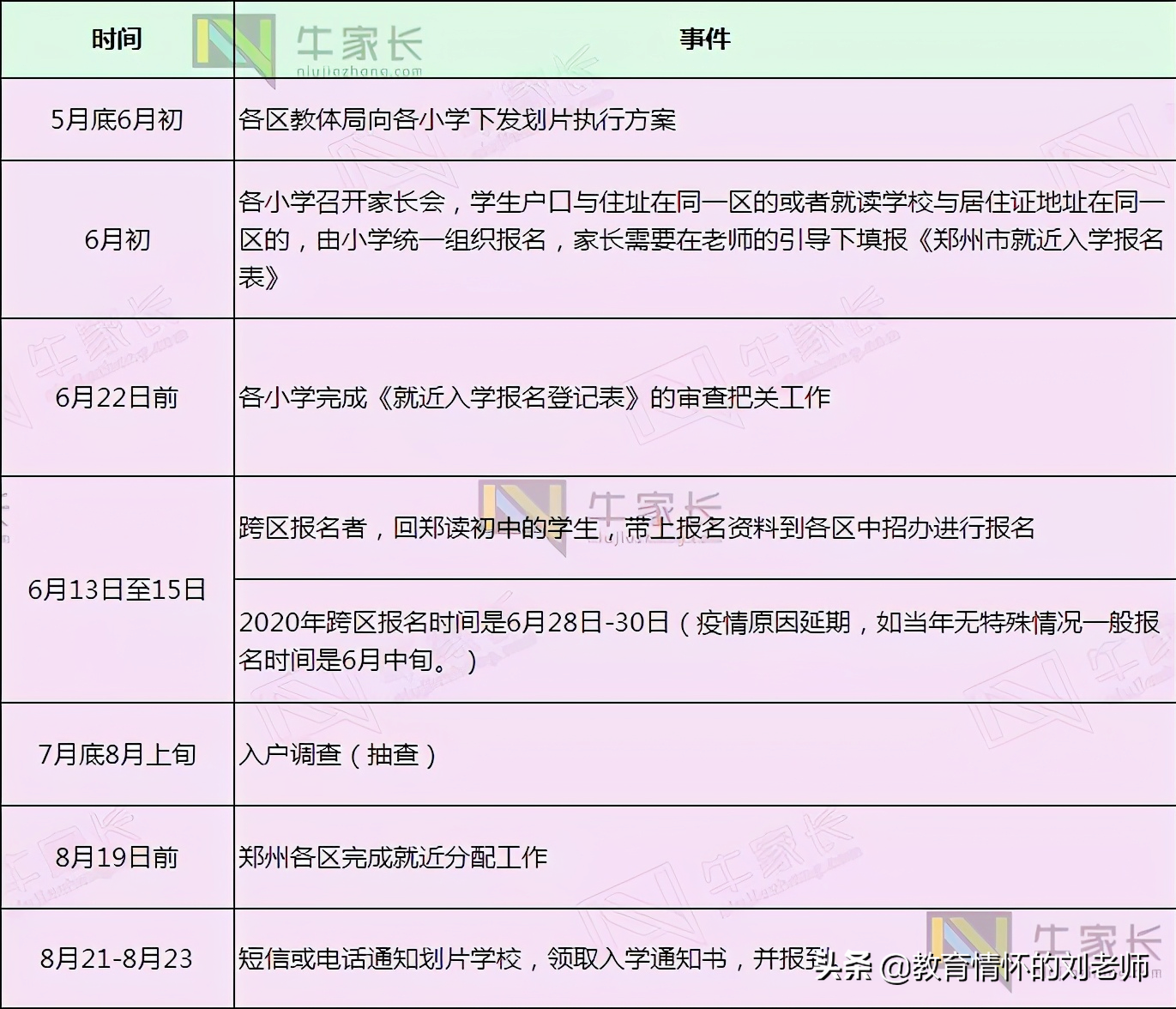
Task: Click the '事件' column header
Action: tap(705, 39)
